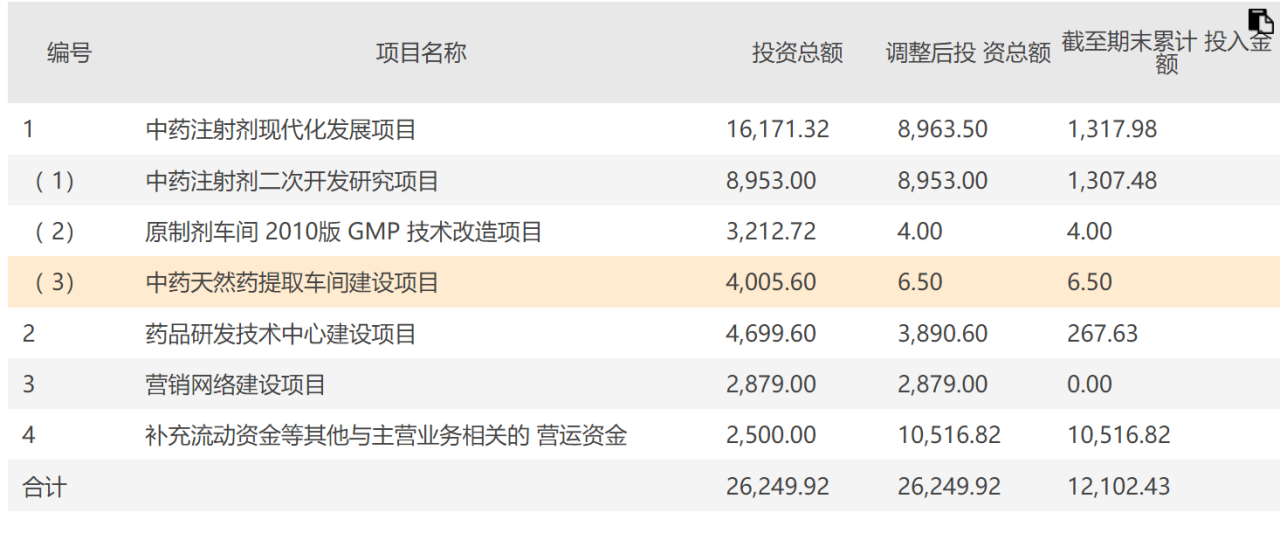Click the 投资总额 column header

point(797,54)
